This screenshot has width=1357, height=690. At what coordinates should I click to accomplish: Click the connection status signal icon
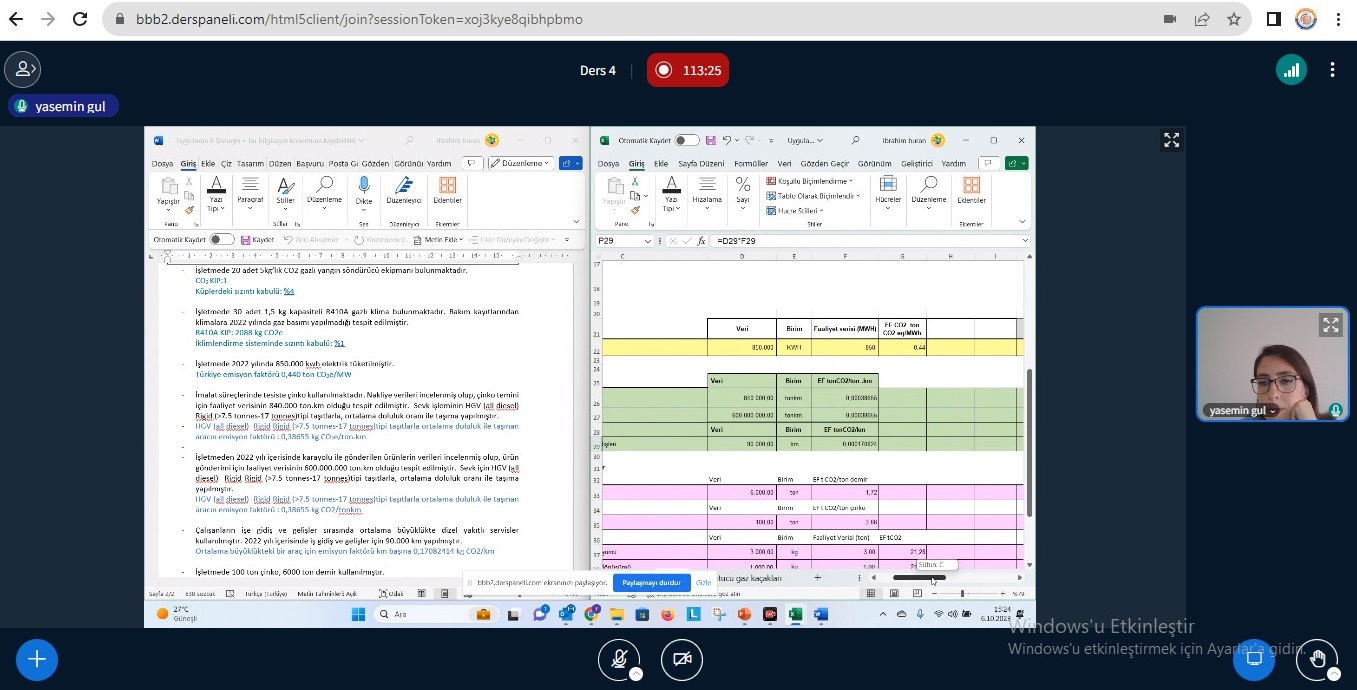click(1291, 70)
